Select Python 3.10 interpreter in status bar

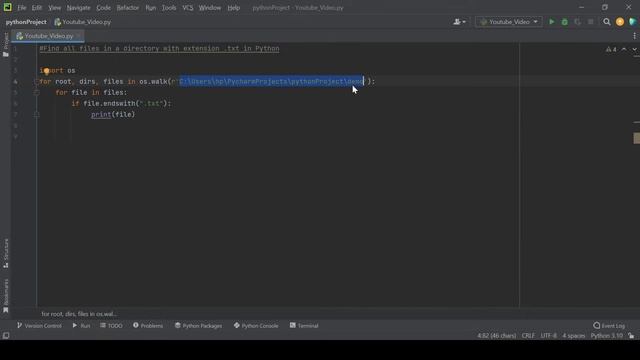coord(607,336)
